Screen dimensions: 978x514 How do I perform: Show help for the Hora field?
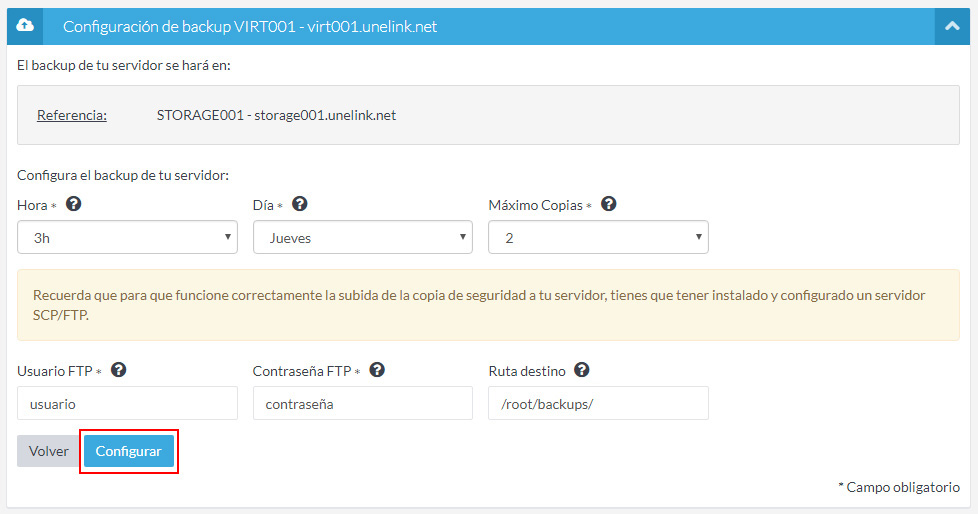point(73,204)
